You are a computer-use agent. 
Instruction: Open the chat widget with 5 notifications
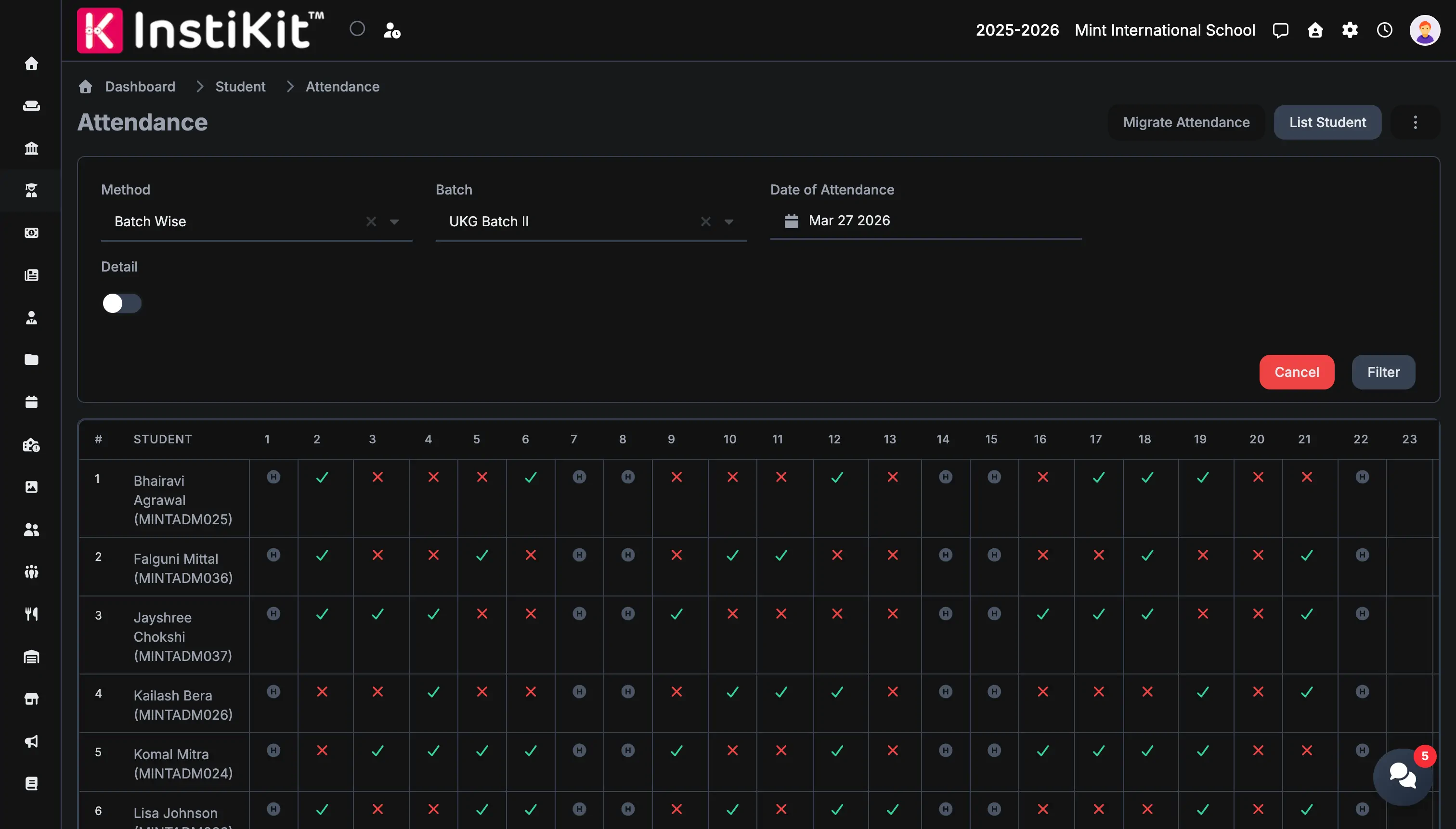tap(1403, 776)
